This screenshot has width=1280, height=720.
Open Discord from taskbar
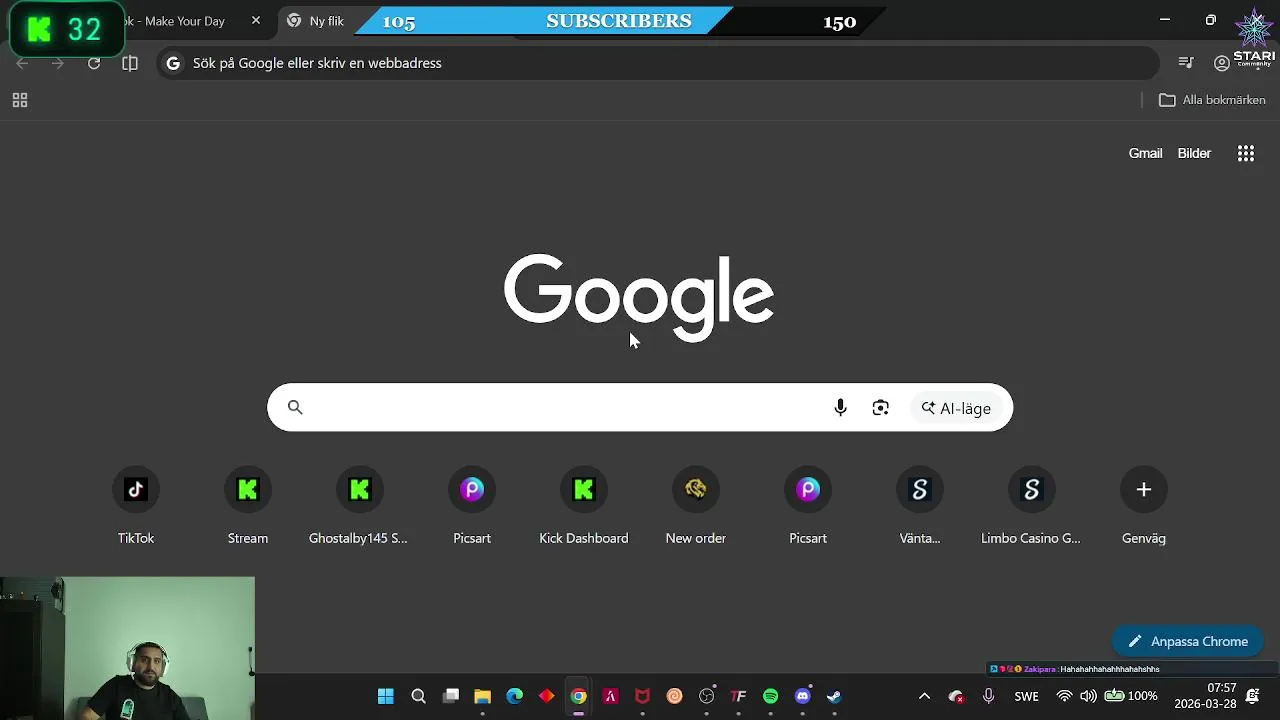[803, 696]
